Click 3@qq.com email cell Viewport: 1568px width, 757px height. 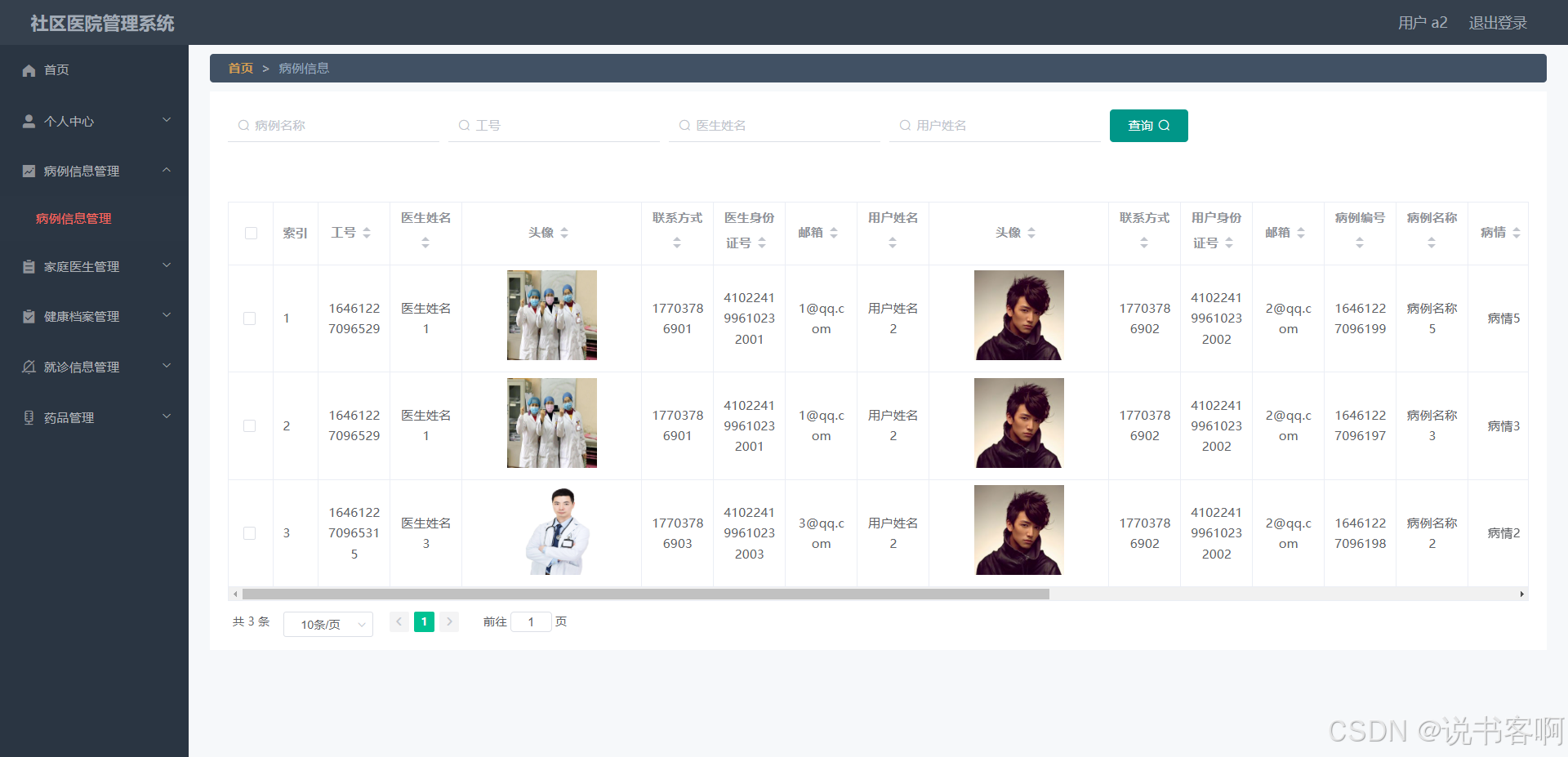pos(821,533)
